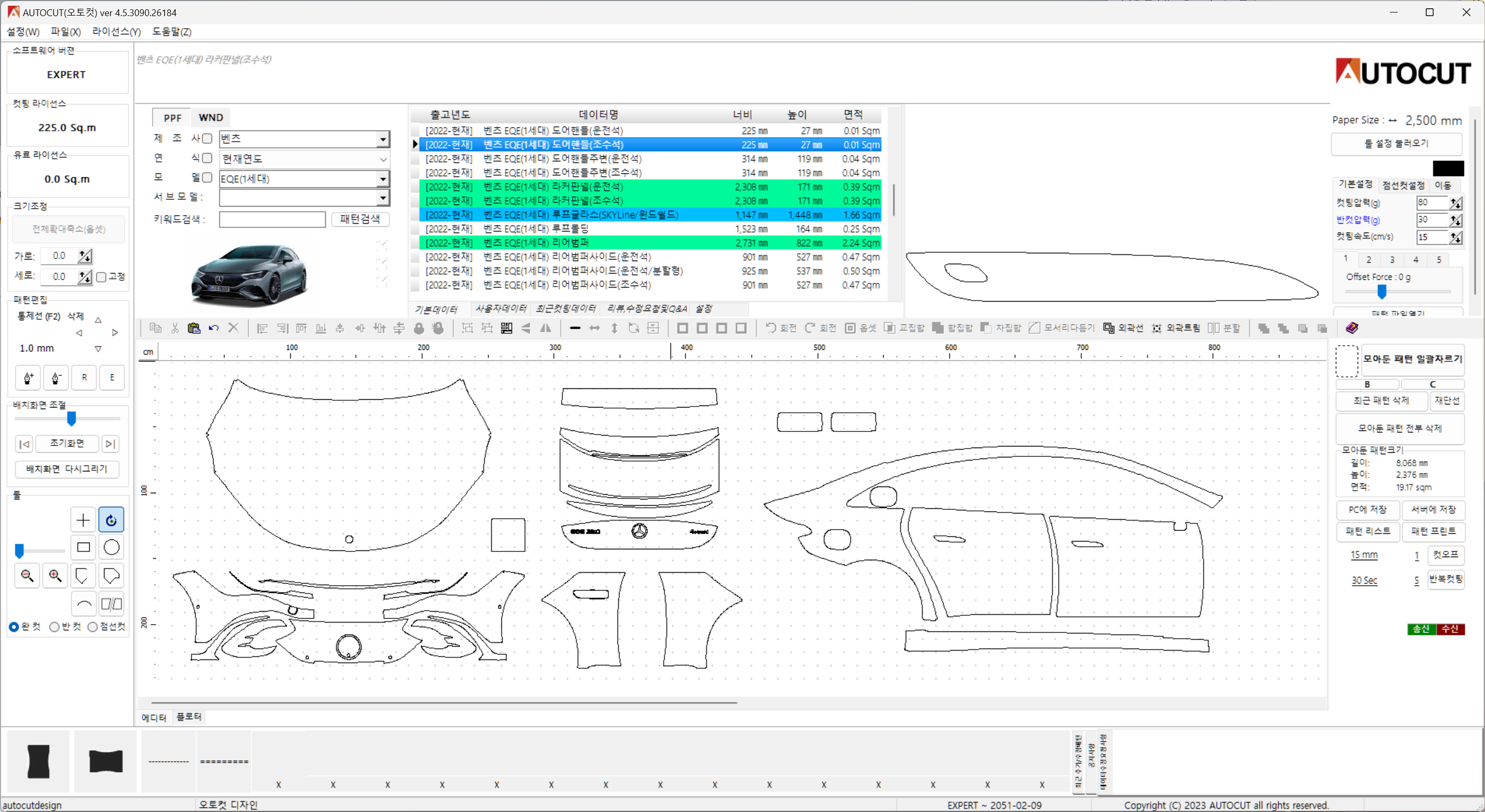Click the 패턴검색 pattern search button

pyautogui.click(x=360, y=219)
